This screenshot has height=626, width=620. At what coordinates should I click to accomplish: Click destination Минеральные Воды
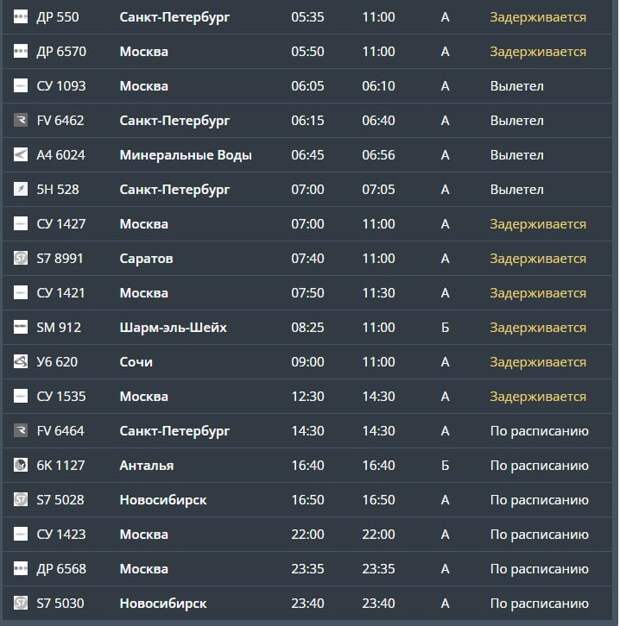[x=185, y=155]
